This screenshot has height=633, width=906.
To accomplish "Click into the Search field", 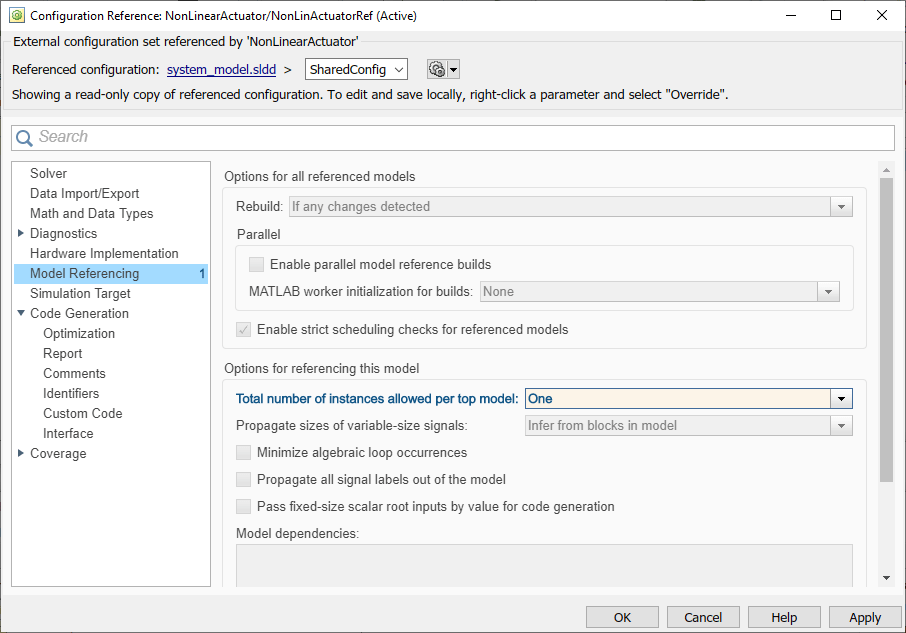I will click(x=460, y=137).
